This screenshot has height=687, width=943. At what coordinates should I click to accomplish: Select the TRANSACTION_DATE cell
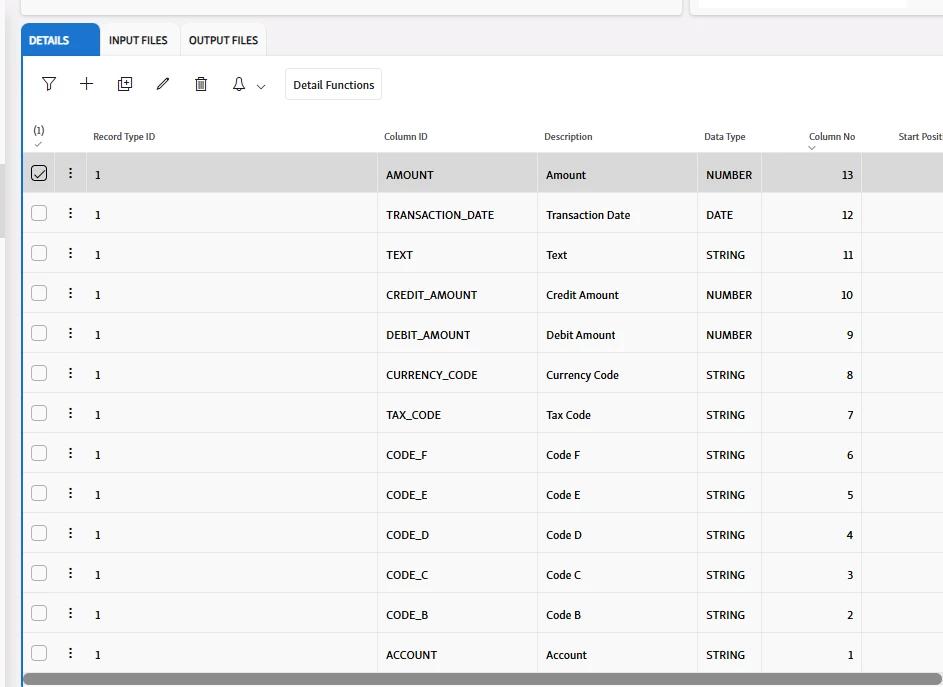pos(457,213)
